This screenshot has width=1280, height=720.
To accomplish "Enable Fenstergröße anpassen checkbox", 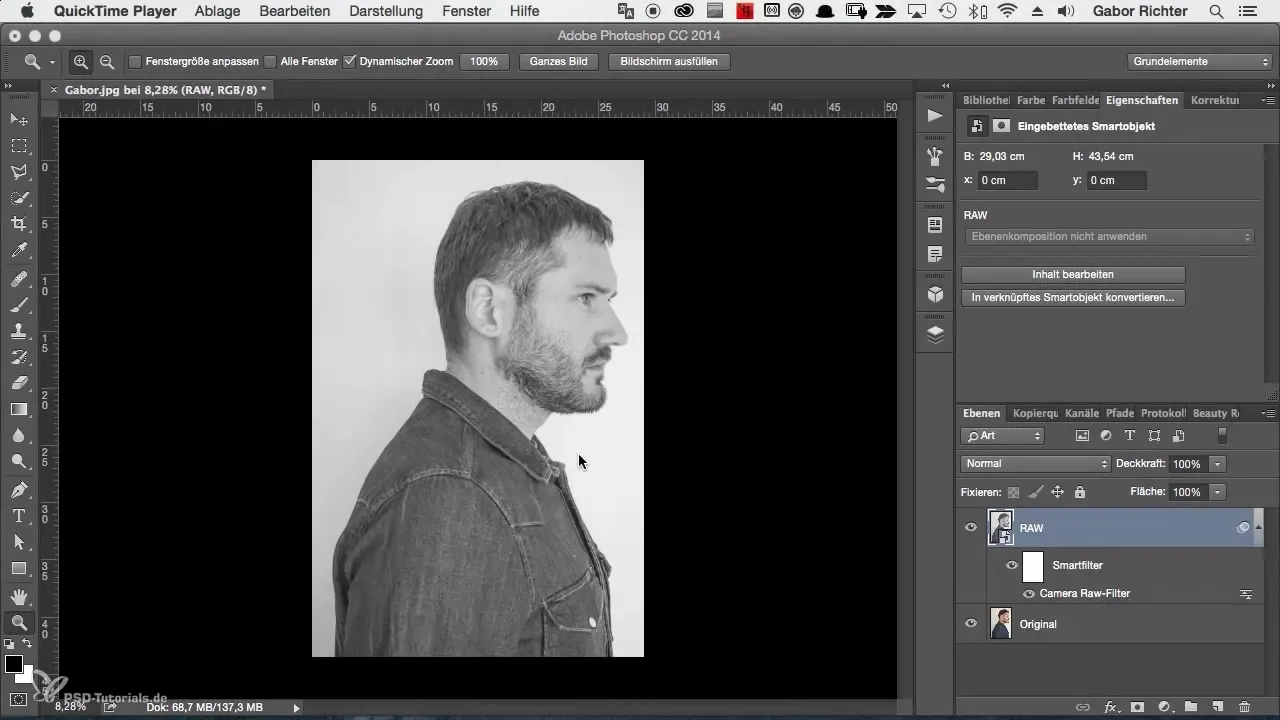I will point(135,62).
